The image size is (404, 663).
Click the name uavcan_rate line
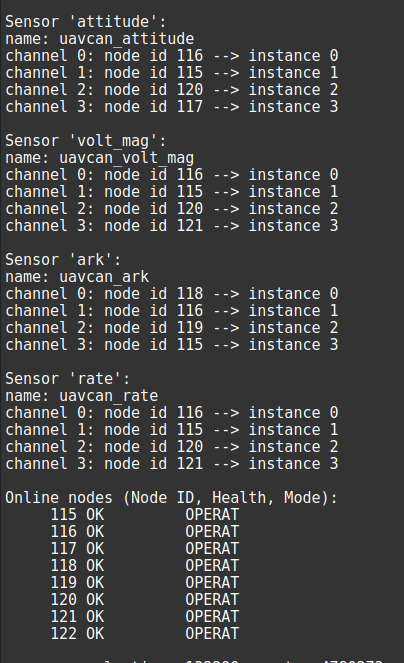[81, 396]
